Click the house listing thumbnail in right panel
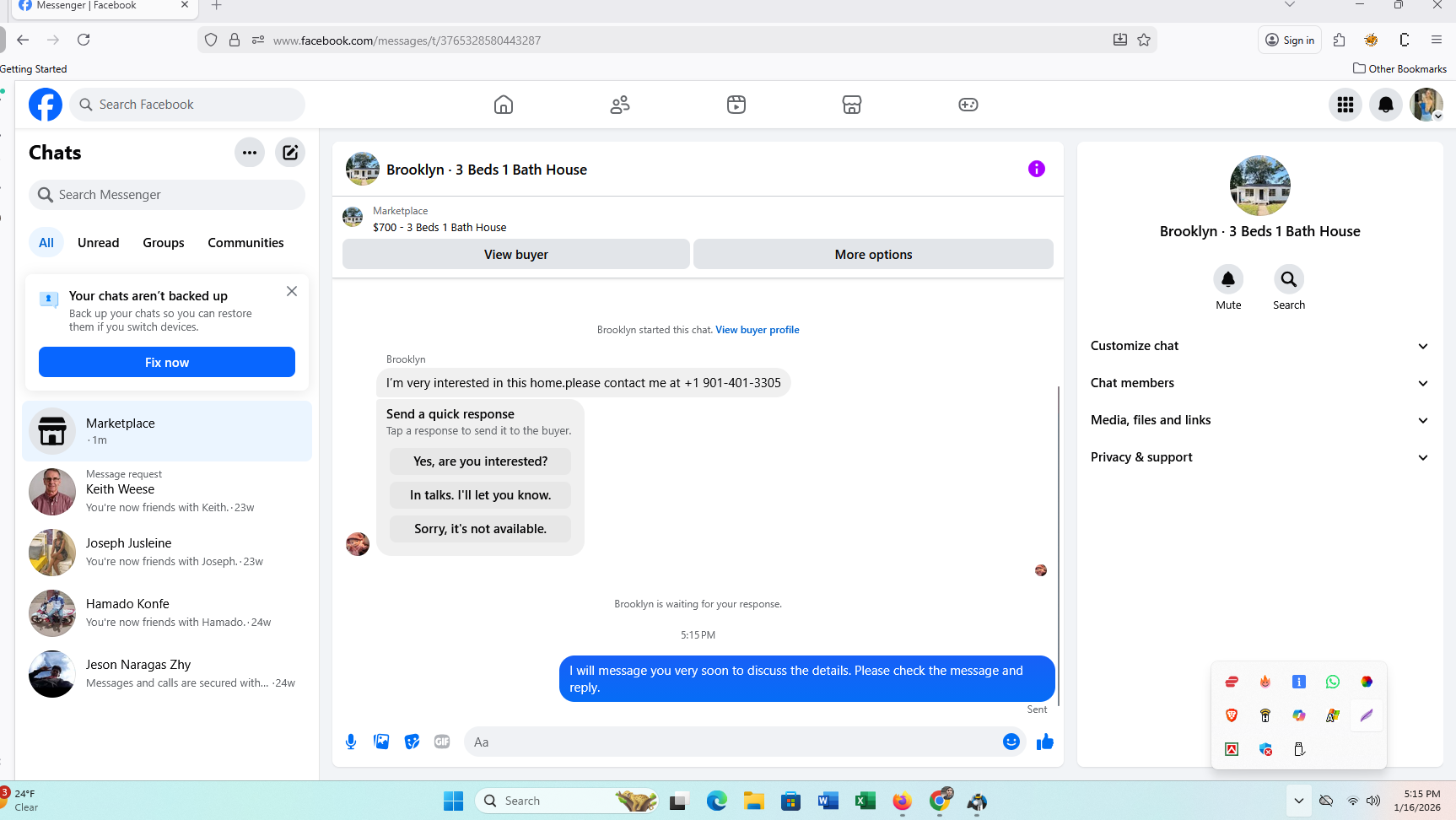The image size is (1456, 820). [x=1260, y=186]
